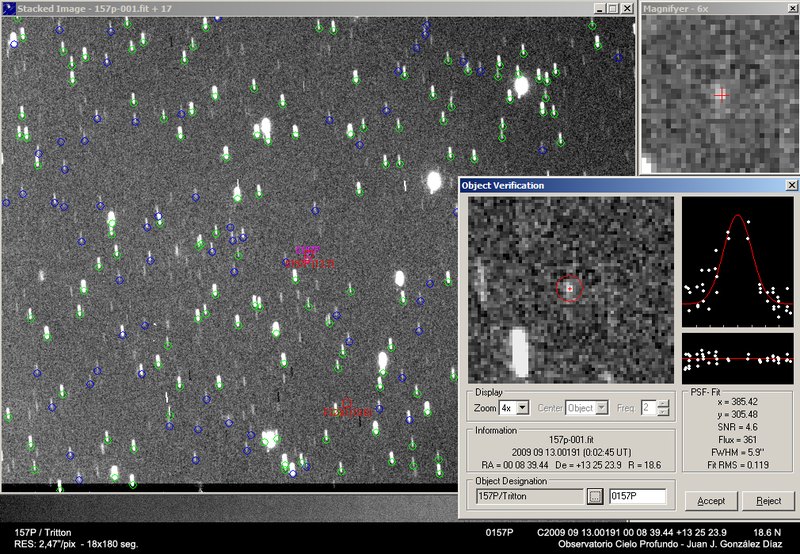Select the 'FWHM = 5.9"' value
The height and width of the screenshot is (554, 800).
pos(738,452)
